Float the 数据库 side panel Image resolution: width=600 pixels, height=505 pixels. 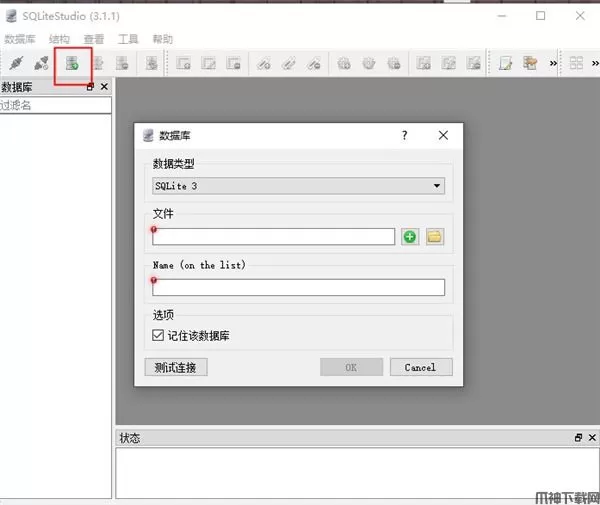[x=90, y=87]
